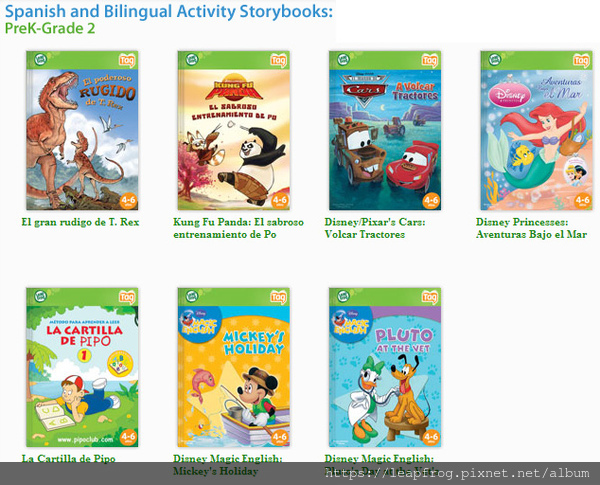Click La Cartilla de Pipo title link
Viewport: 600px width, 485px height.
68,459
